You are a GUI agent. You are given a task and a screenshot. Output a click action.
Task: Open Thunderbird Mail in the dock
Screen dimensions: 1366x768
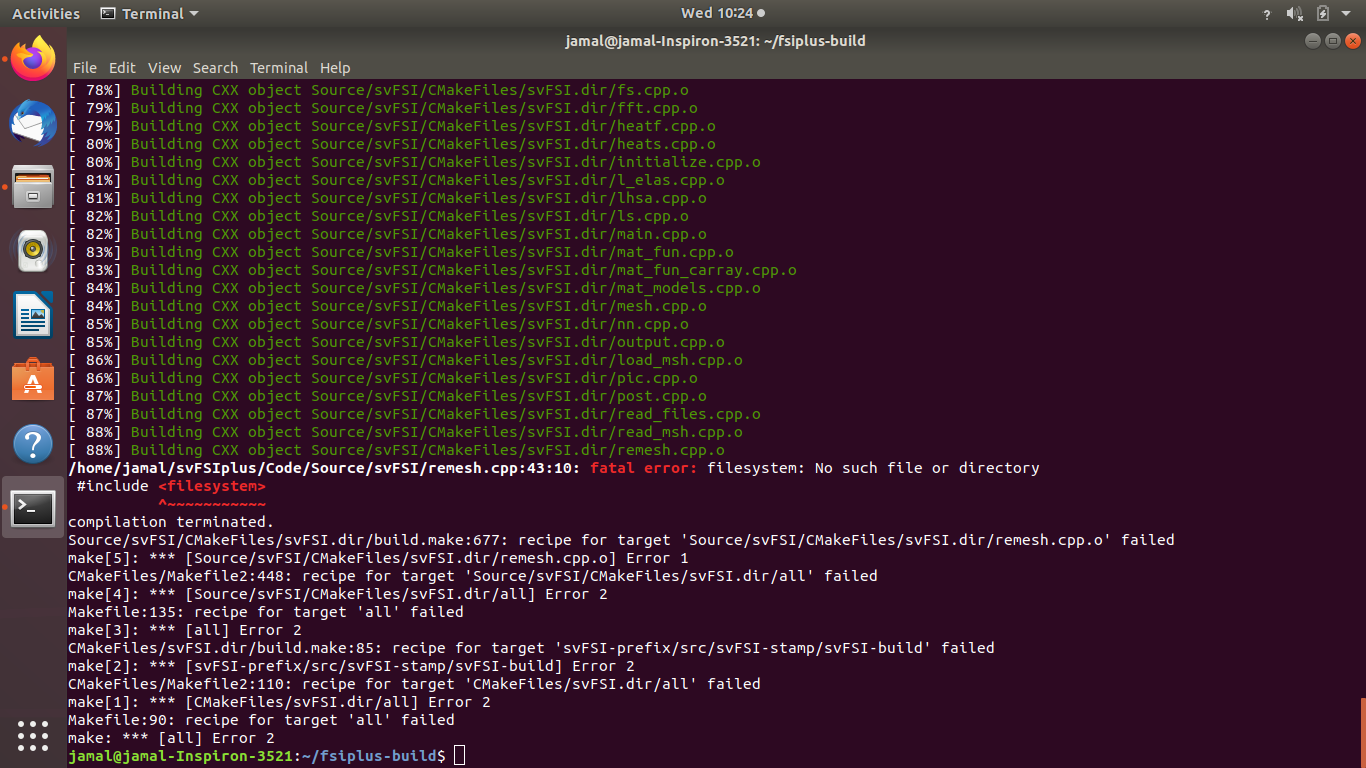(x=33, y=123)
